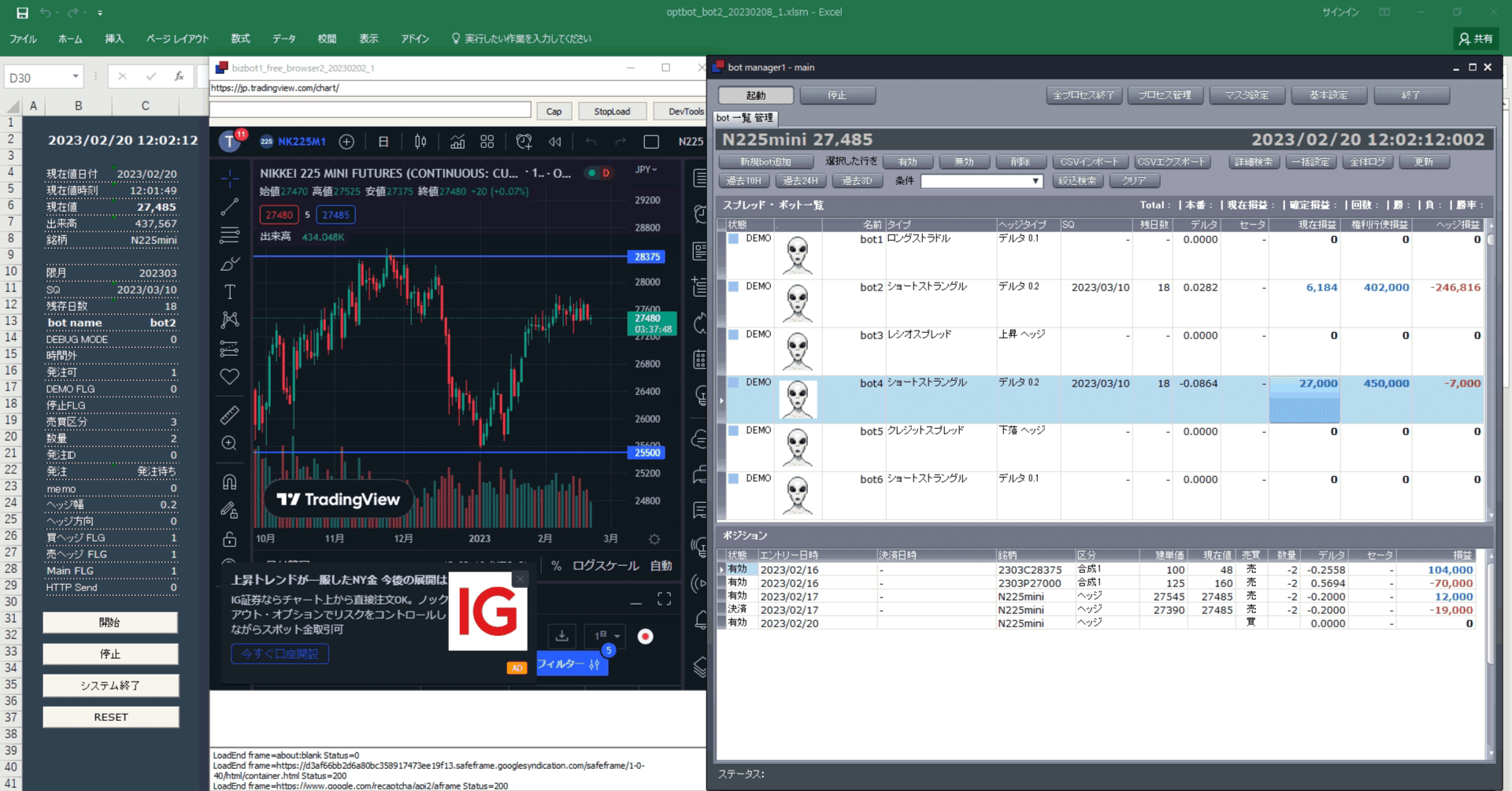Toggle the bot3 row status checkbox
This screenshot has width=1512, height=791.
pyautogui.click(x=733, y=335)
